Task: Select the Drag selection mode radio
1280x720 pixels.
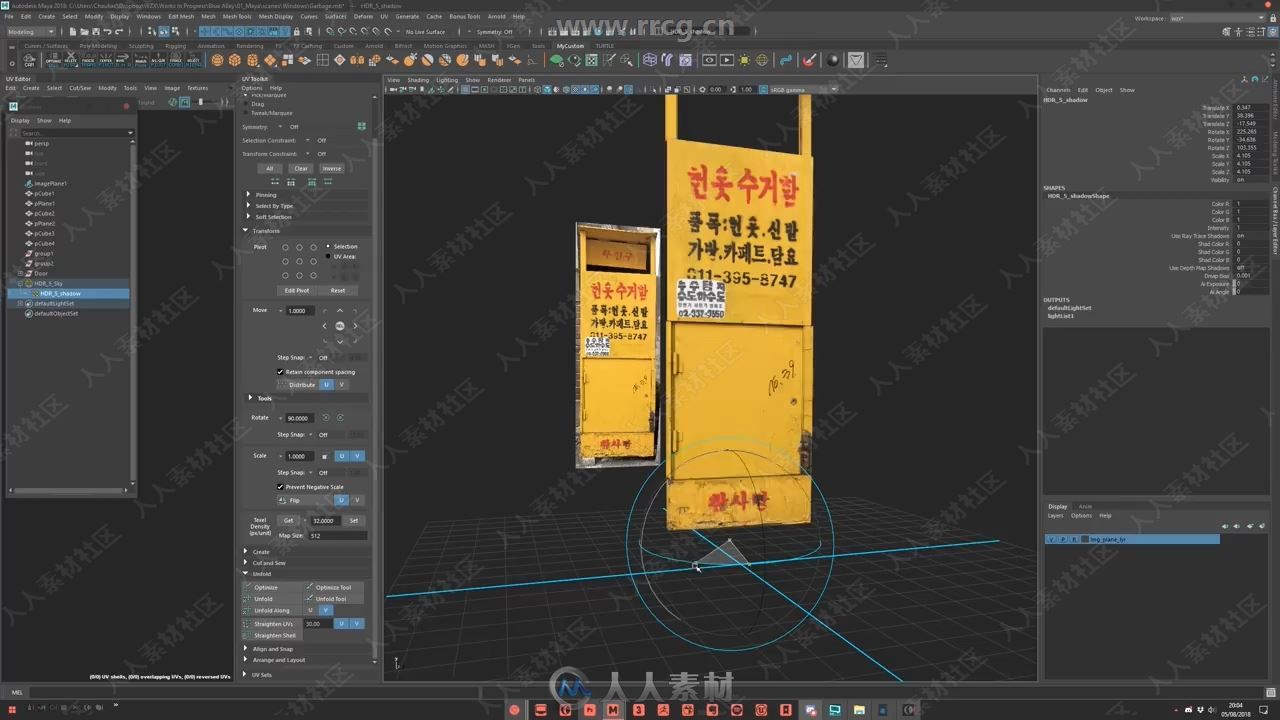Action: tap(247, 104)
